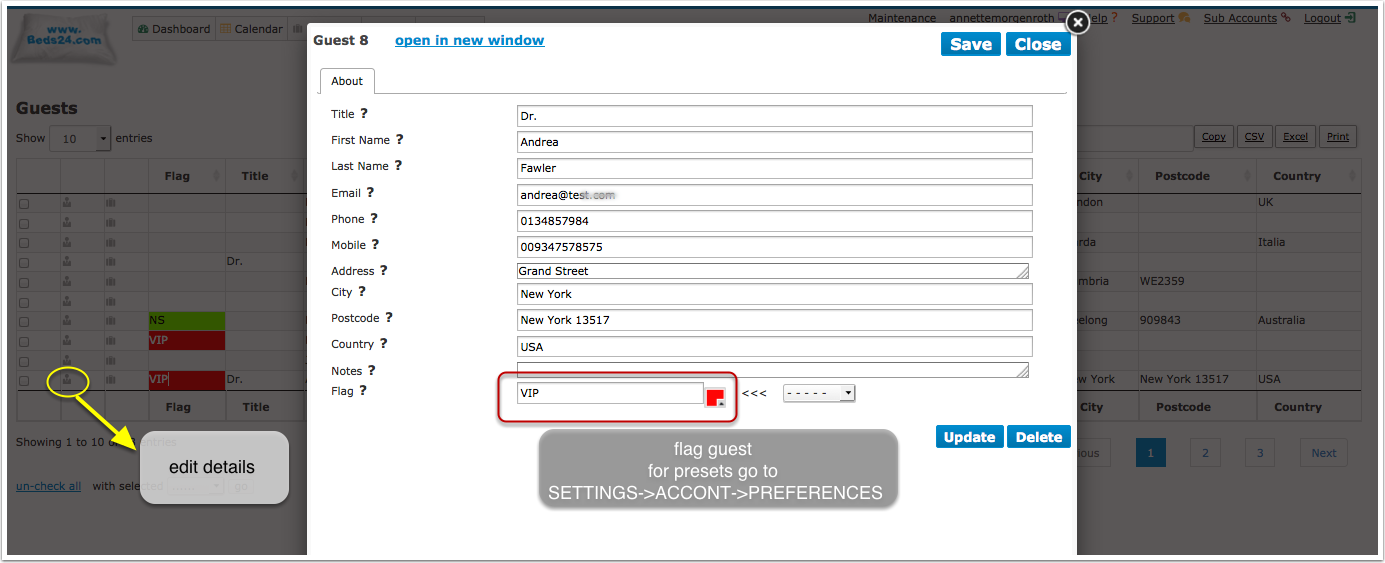Open the Calendar menu item
Image resolution: width=1385 pixels, height=563 pixels.
(x=251, y=29)
